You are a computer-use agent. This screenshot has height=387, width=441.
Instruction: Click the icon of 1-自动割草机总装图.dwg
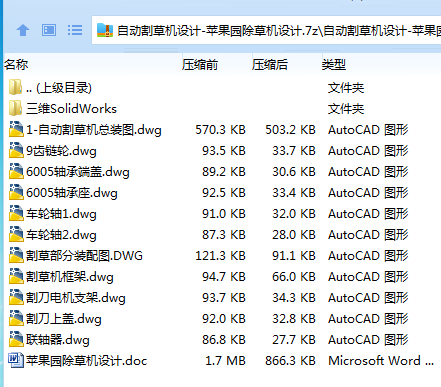point(16,129)
